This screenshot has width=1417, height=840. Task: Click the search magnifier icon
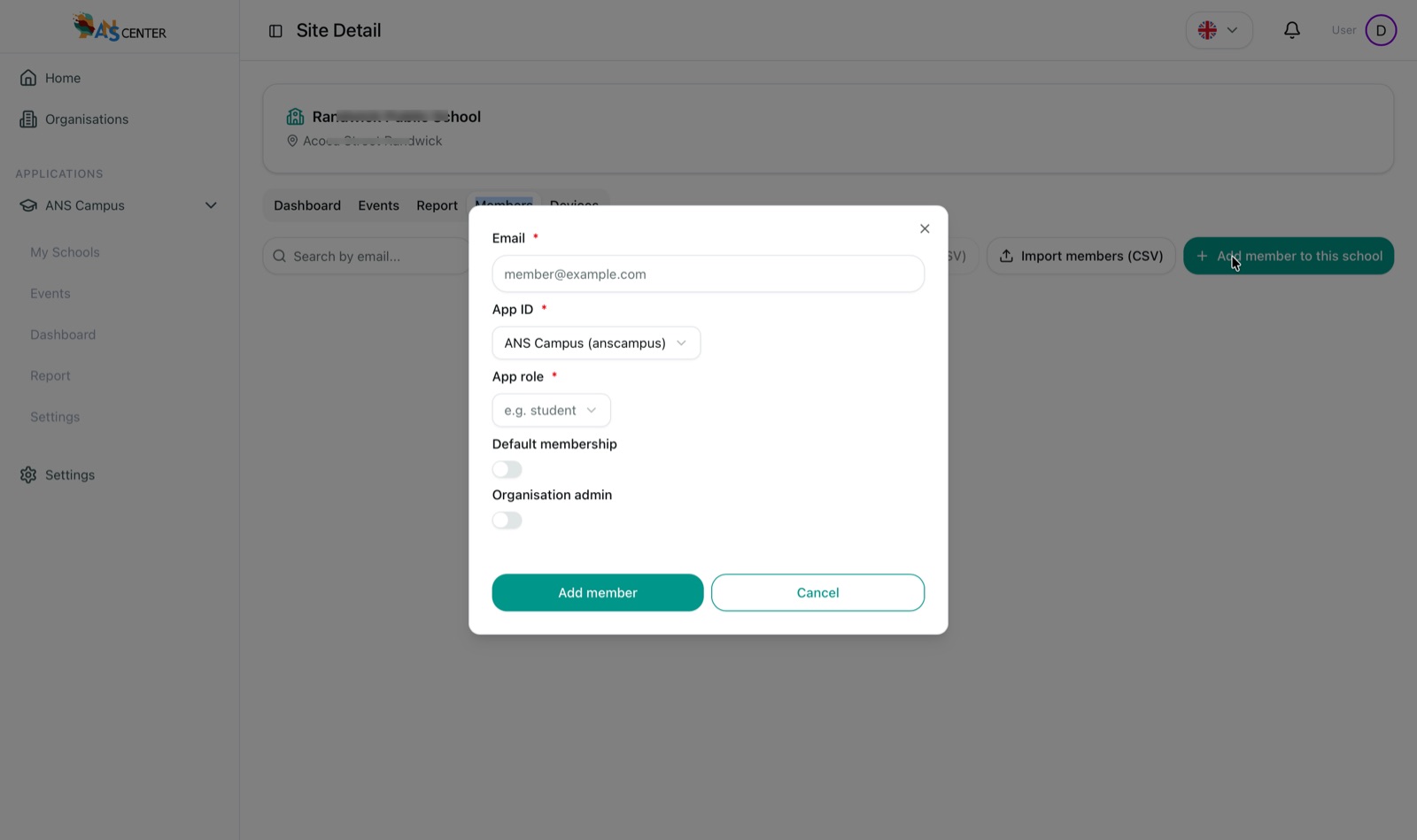[x=279, y=256]
